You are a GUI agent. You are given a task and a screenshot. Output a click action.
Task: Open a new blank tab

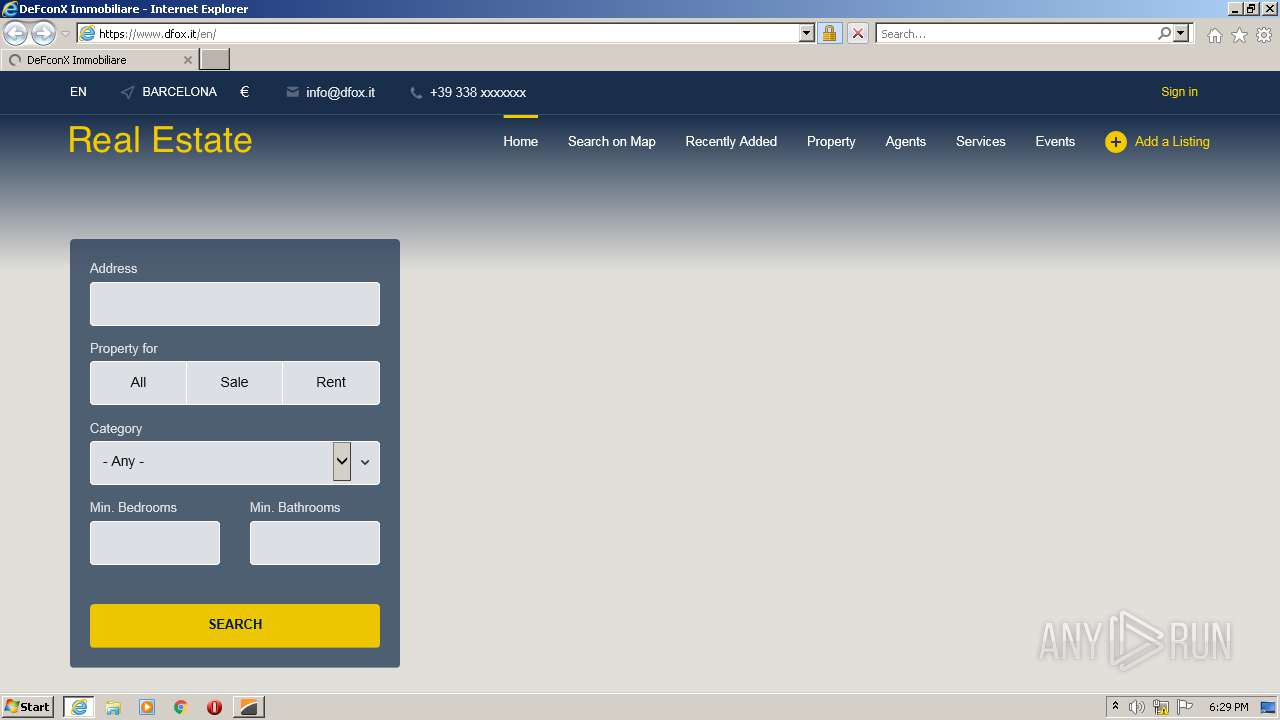(x=215, y=60)
